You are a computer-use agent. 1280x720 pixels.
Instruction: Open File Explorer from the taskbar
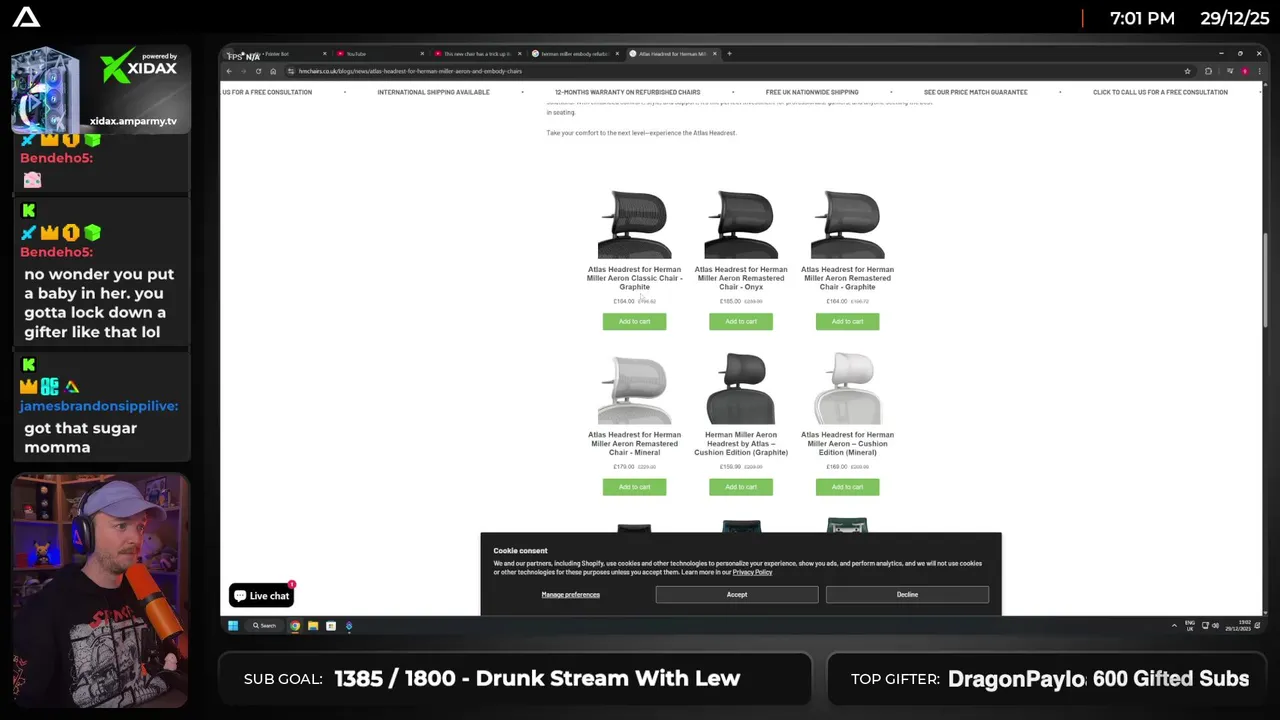tap(313, 626)
